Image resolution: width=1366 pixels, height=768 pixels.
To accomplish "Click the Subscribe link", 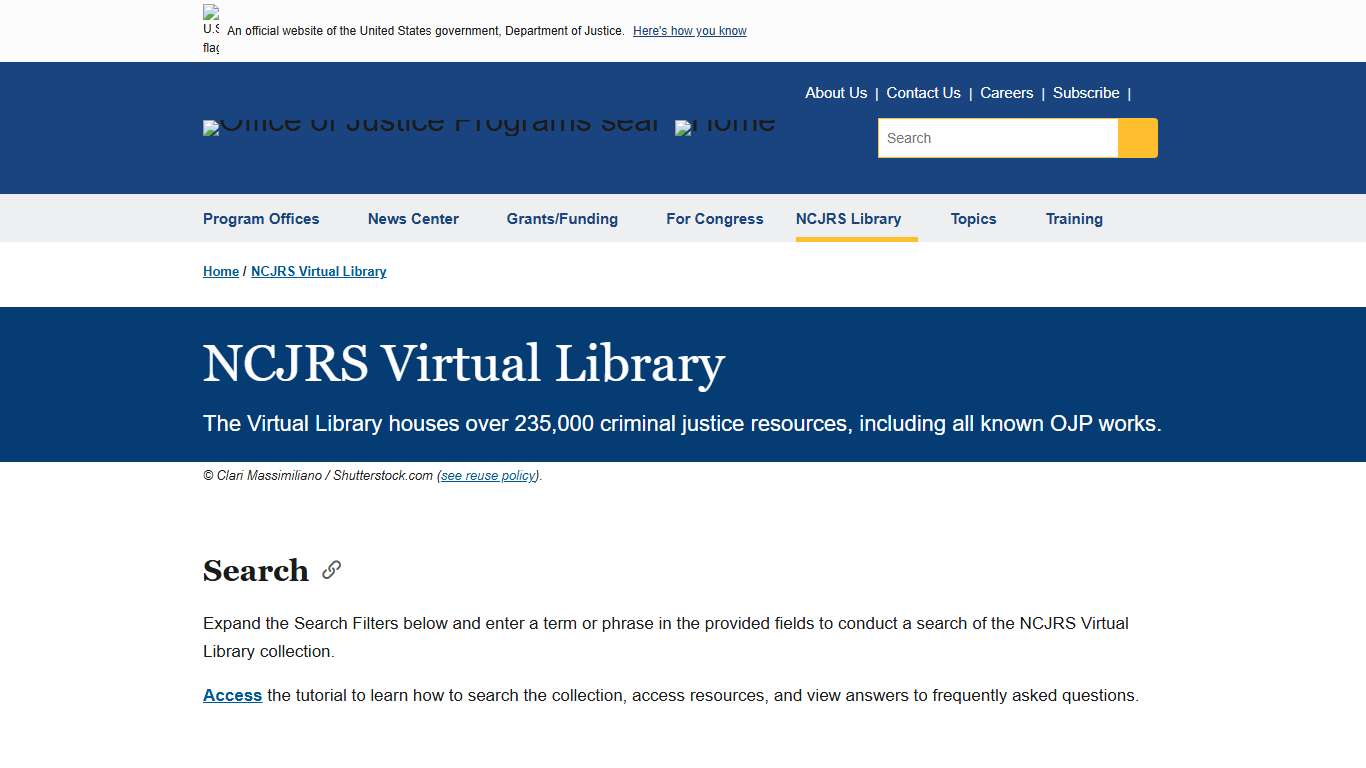I will [x=1086, y=92].
